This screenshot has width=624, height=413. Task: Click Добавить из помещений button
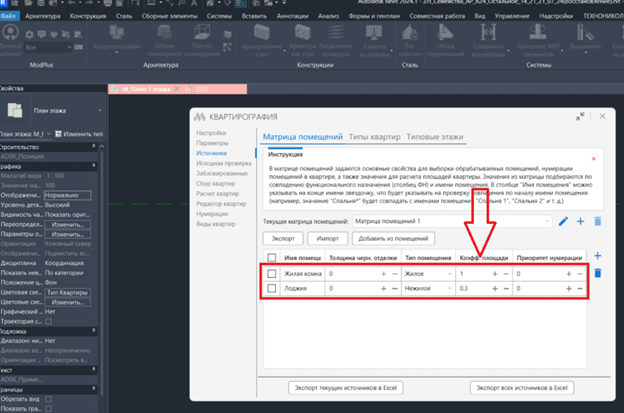(x=393, y=238)
